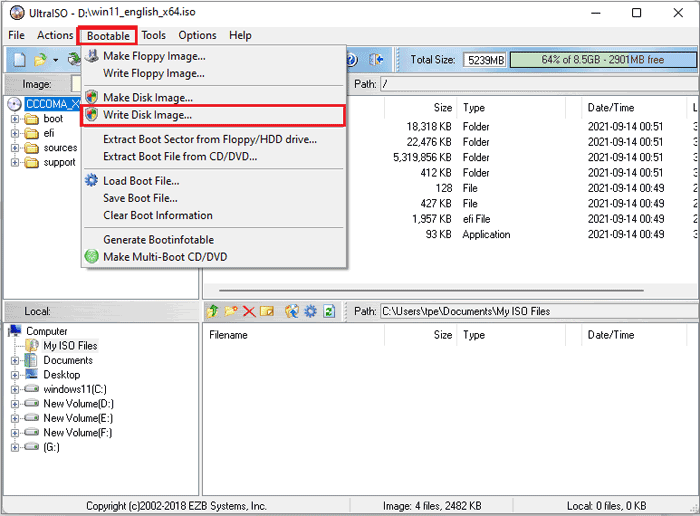Open the Help menu
Image resolution: width=700 pixels, height=516 pixels.
point(240,35)
